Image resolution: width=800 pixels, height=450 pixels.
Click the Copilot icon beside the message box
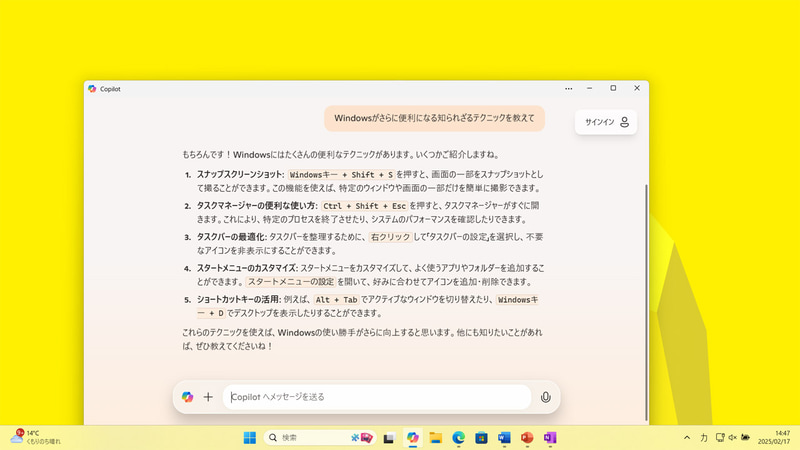(x=187, y=396)
